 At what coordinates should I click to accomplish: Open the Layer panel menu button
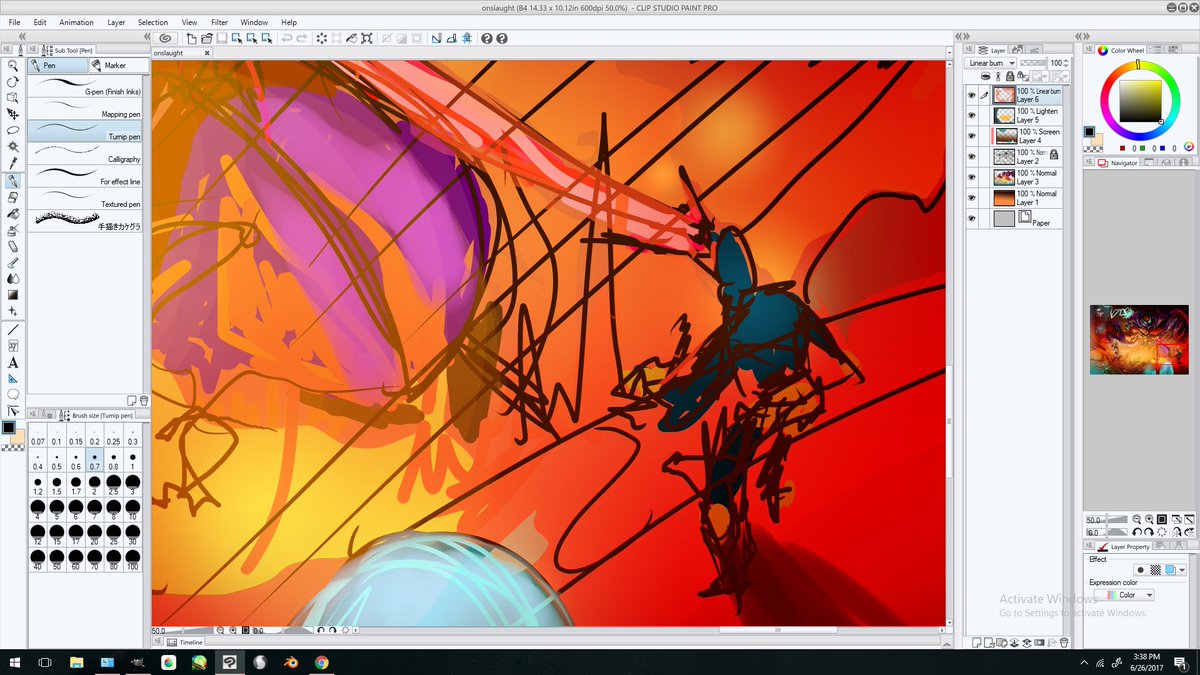971,49
